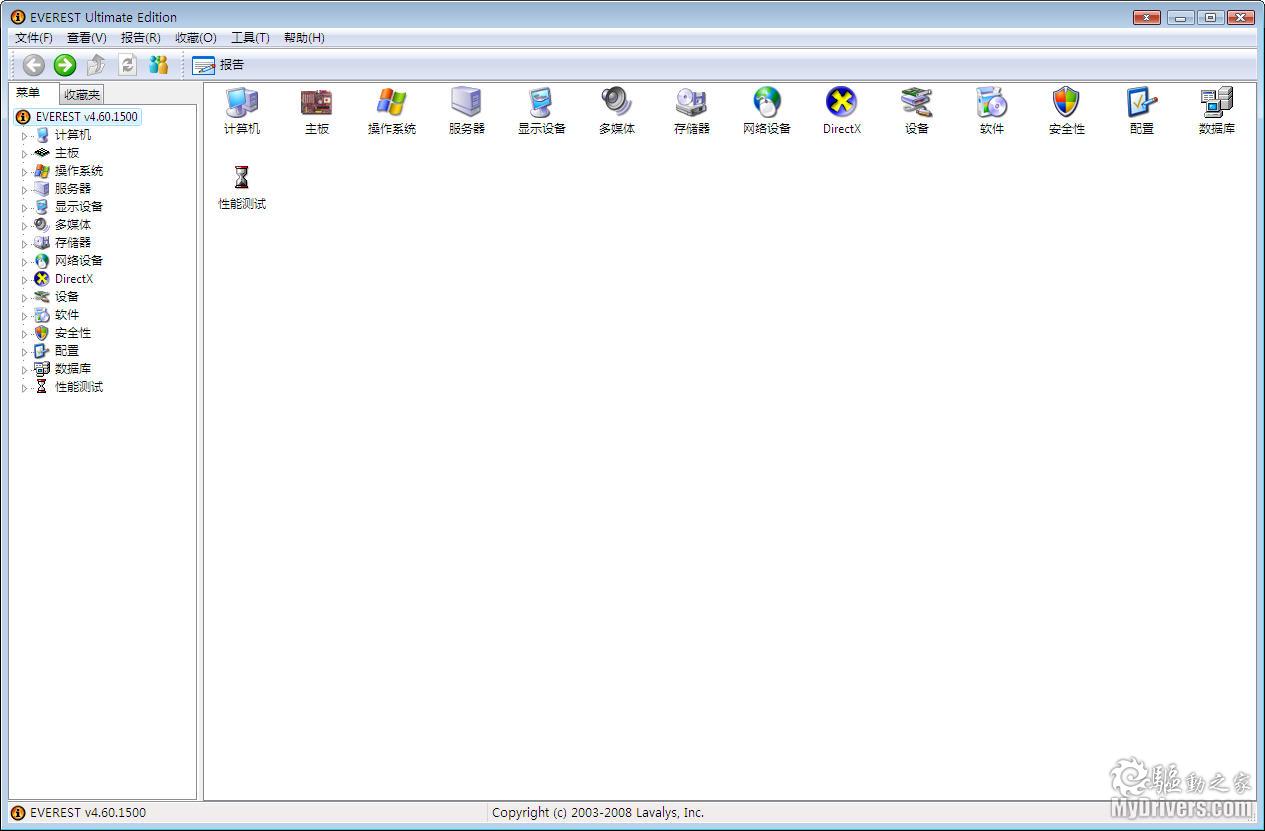Expand the 多媒体 tree node

(x=25, y=225)
